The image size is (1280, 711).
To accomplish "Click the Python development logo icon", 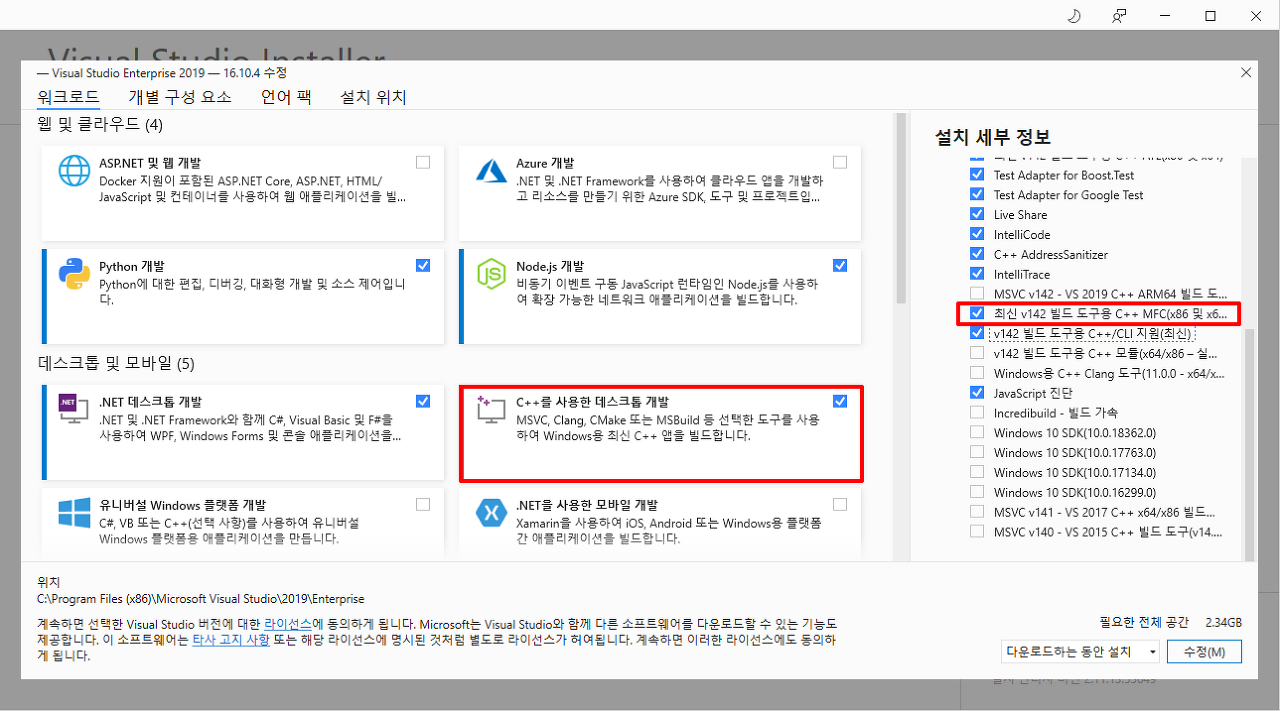I will pyautogui.click(x=75, y=275).
